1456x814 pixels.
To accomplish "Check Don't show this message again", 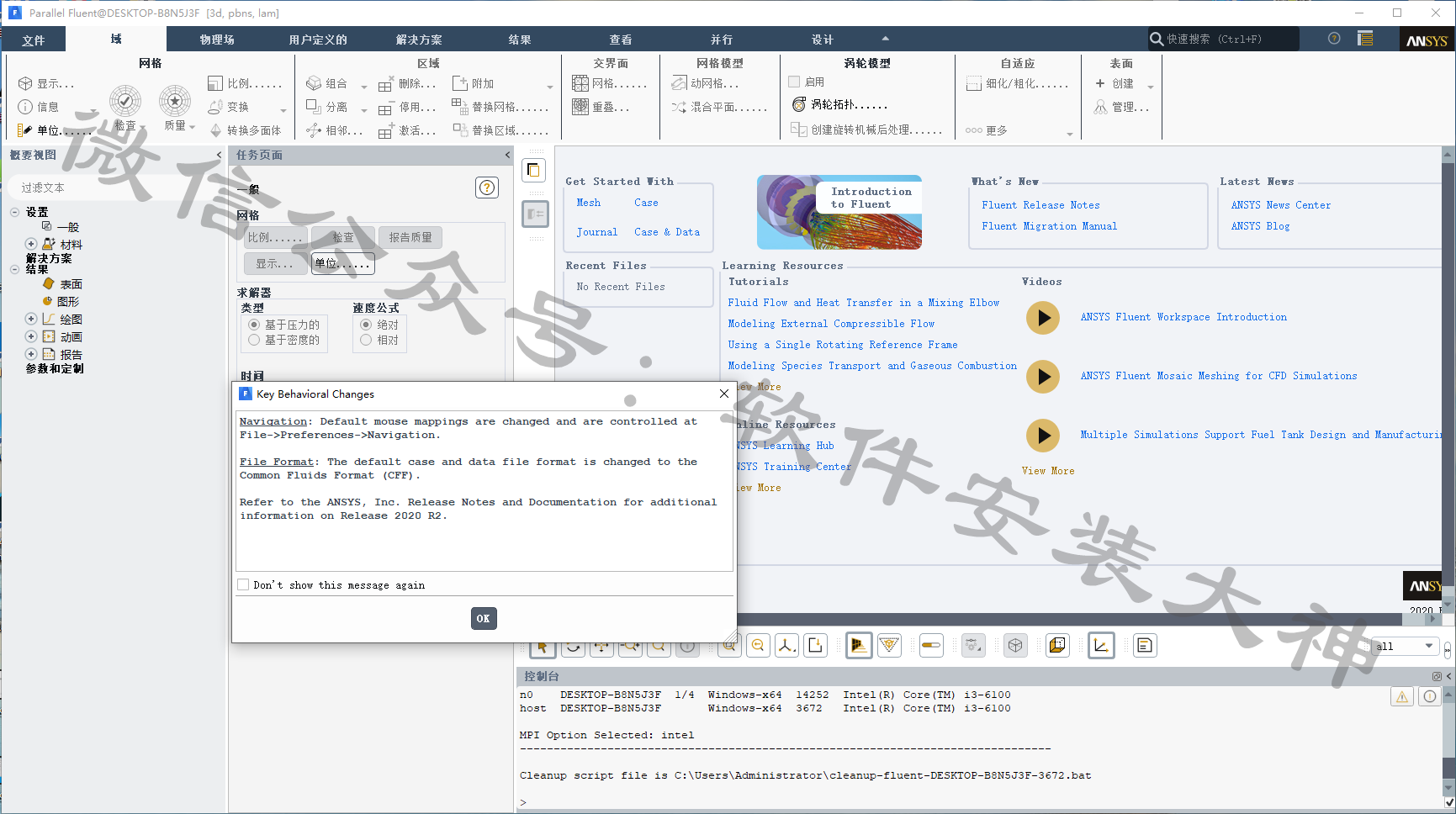I will (x=243, y=584).
